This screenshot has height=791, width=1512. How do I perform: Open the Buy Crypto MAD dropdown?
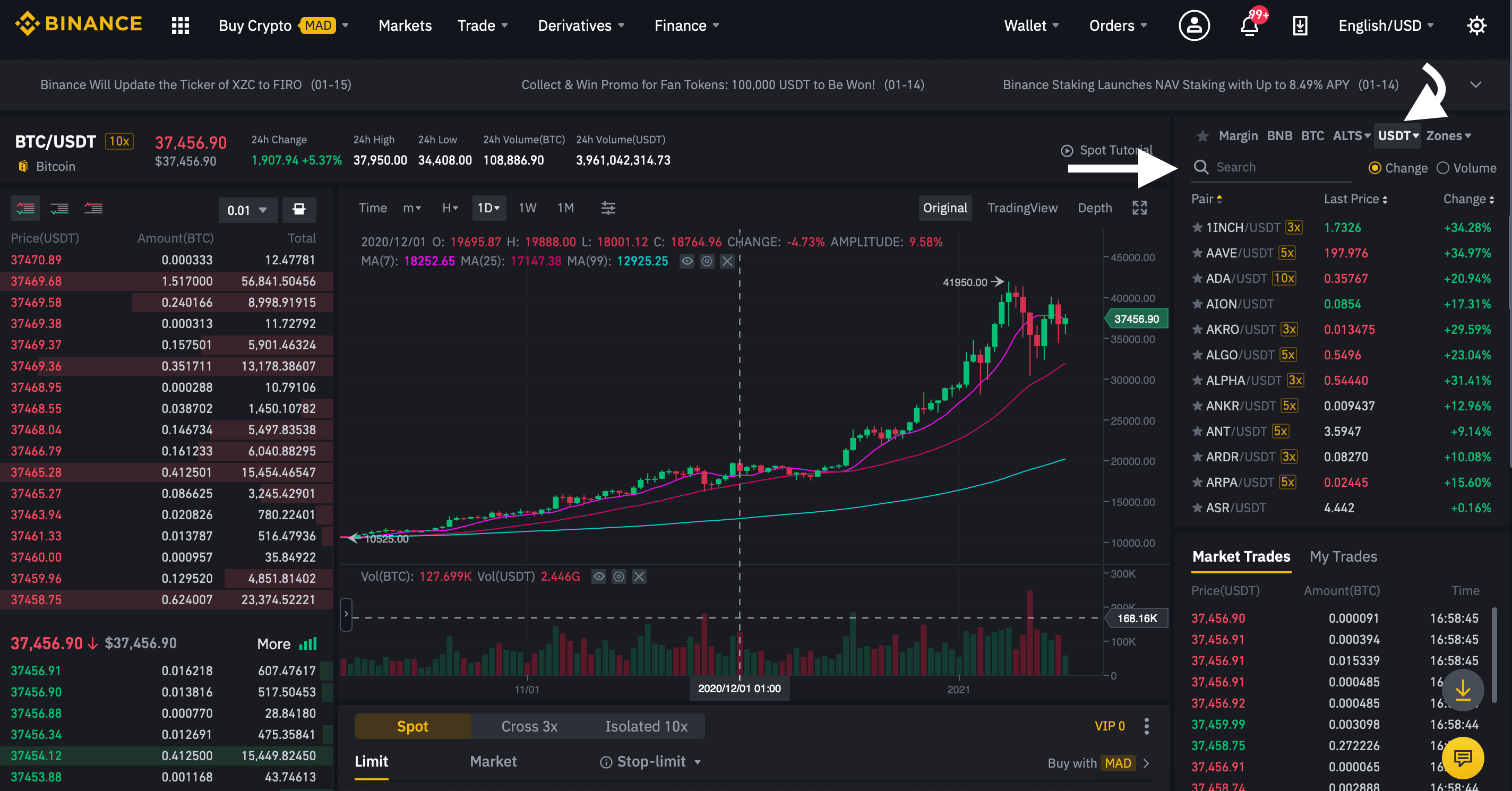[284, 25]
